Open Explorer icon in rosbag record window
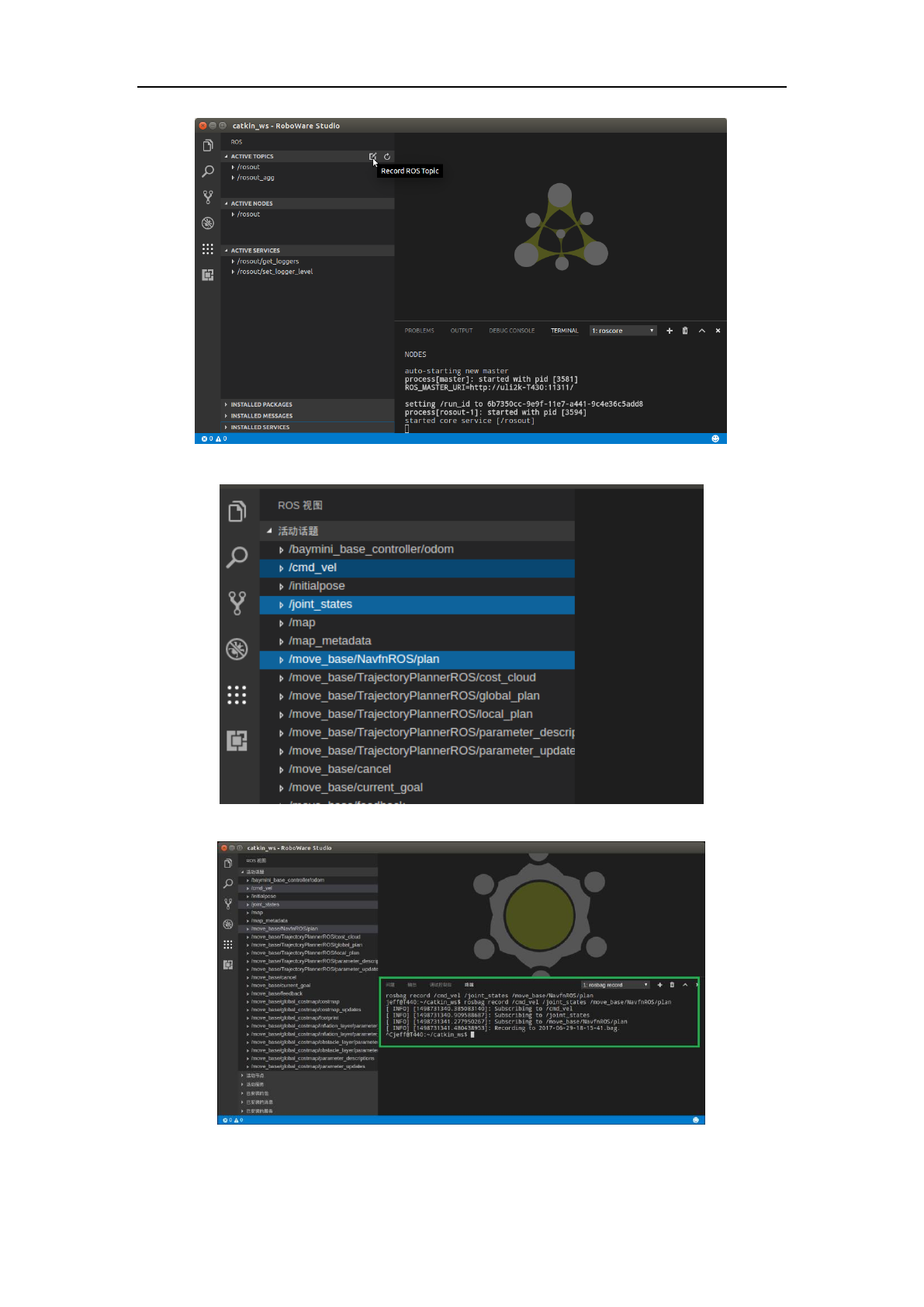924x1307 pixels. pos(228,863)
